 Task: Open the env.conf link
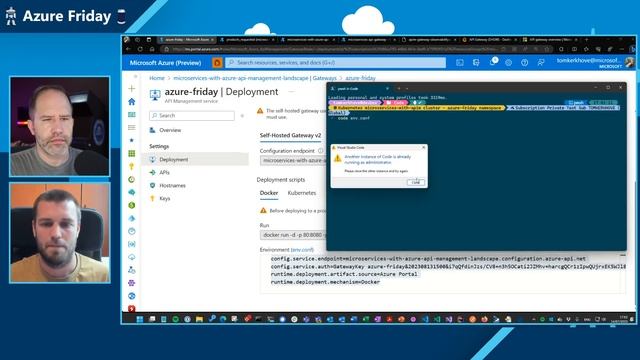coord(302,249)
